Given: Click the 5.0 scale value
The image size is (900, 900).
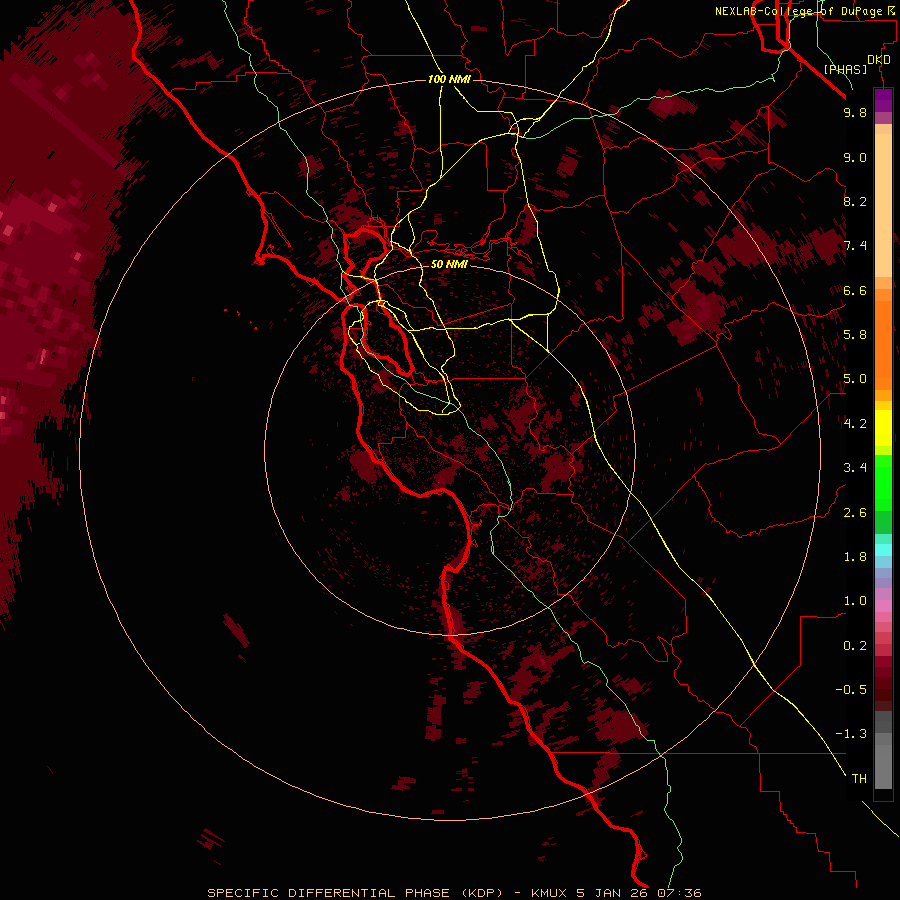Looking at the screenshot, I should coord(855,379).
